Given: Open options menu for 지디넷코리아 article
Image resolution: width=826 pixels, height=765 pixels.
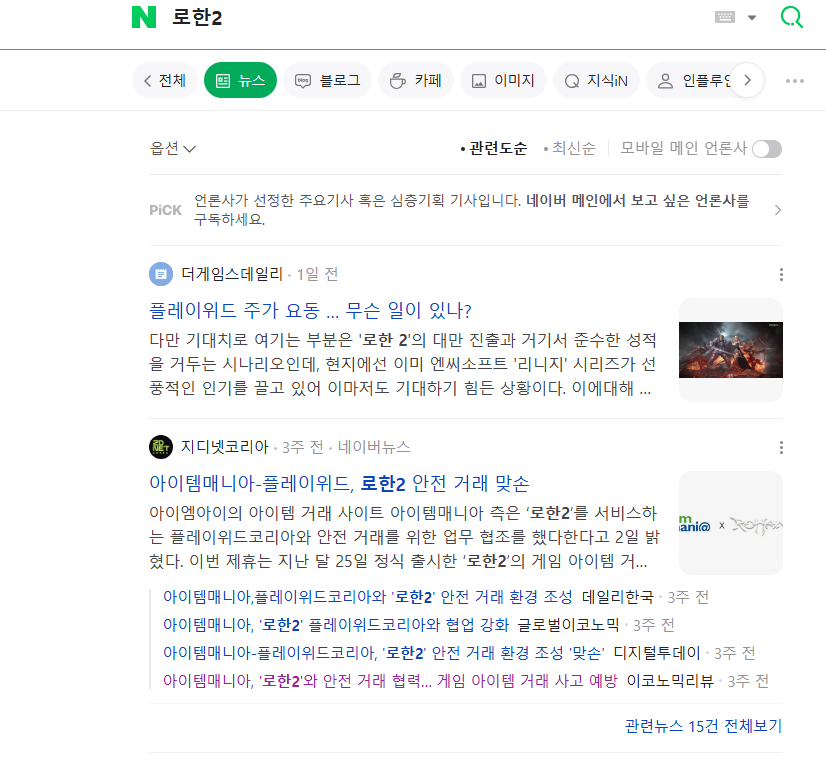Looking at the screenshot, I should click(781, 448).
